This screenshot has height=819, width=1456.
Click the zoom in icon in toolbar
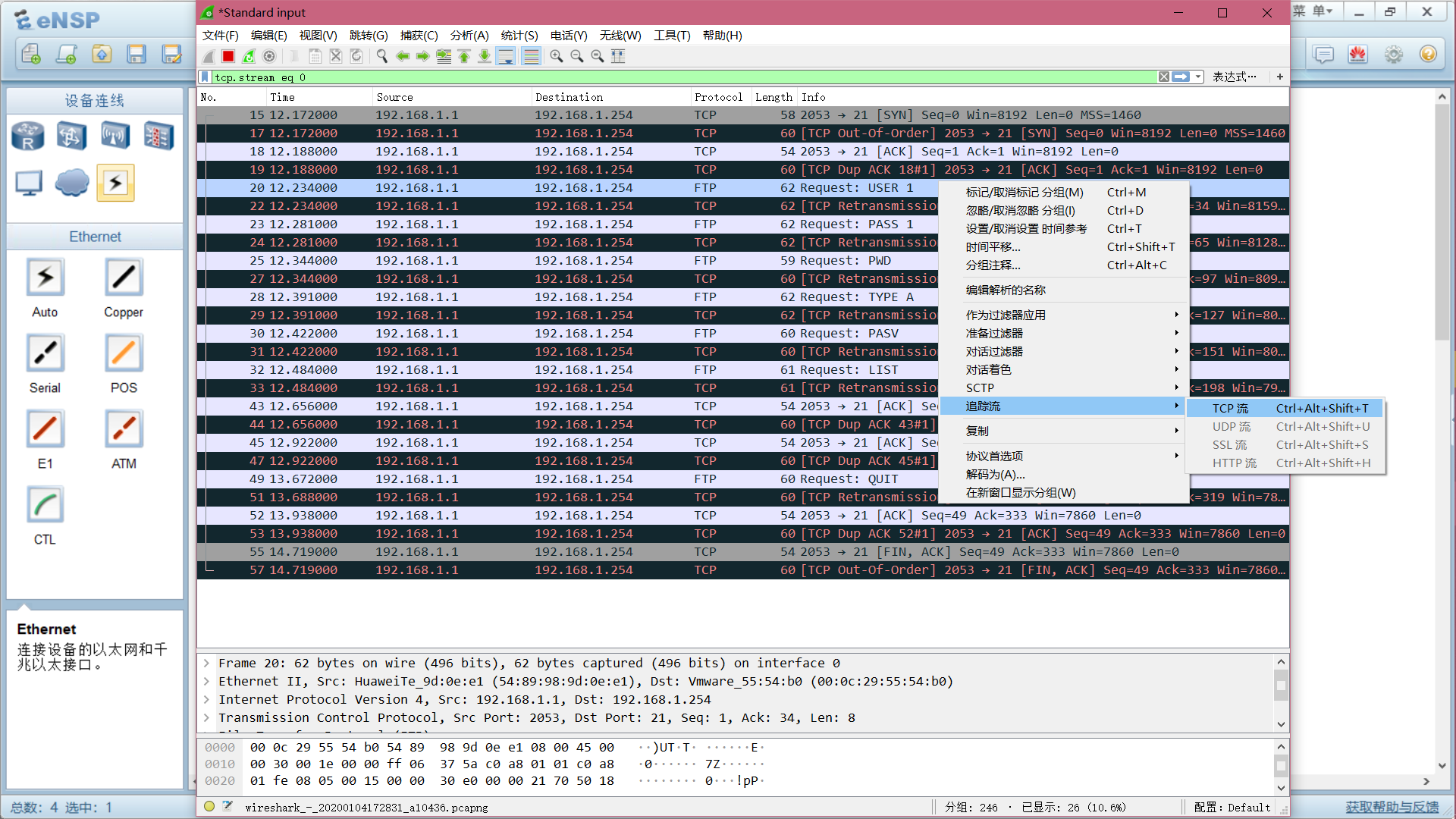[557, 56]
